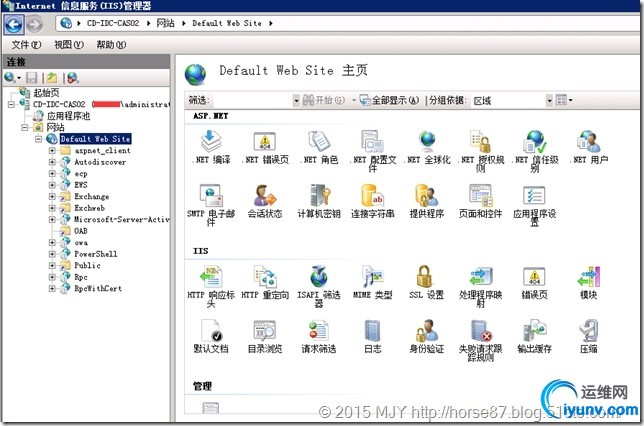Screen dimensions: 644x426
Task: Open the 请求筛选 feature
Action: click(x=319, y=336)
